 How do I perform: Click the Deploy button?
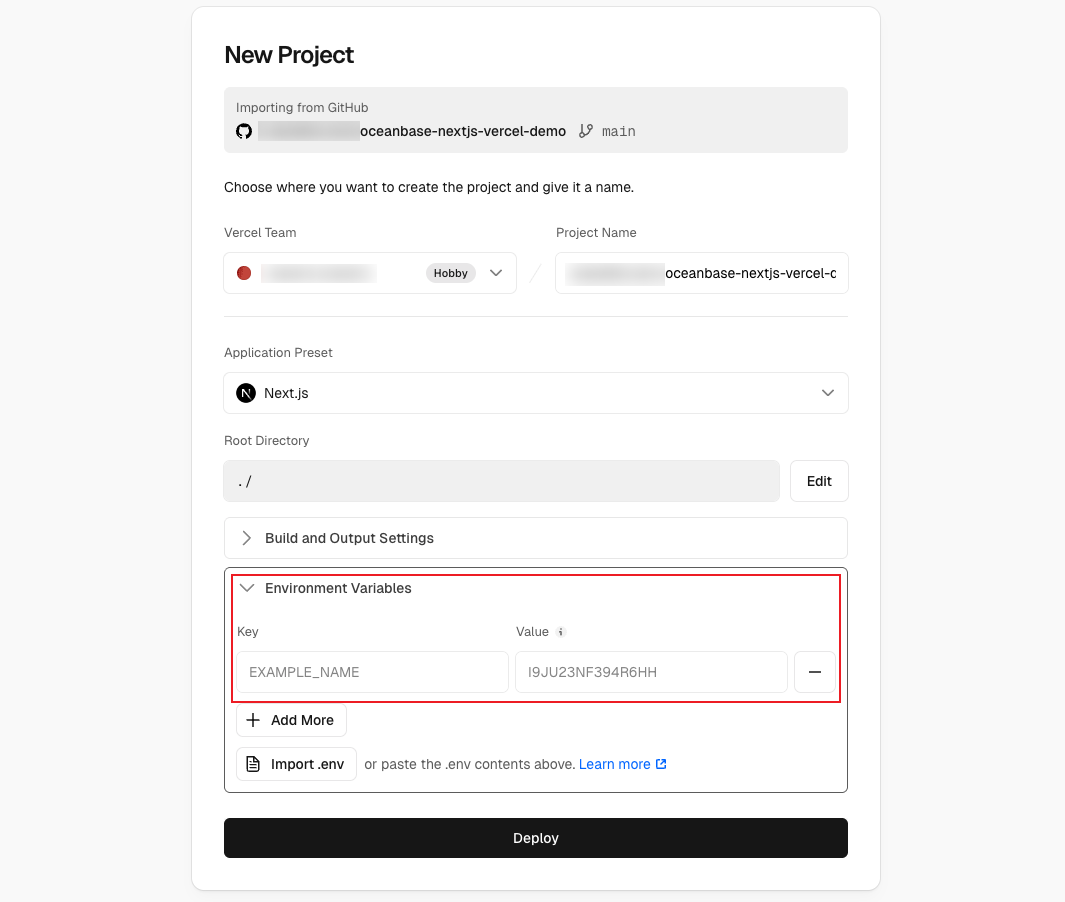point(536,838)
